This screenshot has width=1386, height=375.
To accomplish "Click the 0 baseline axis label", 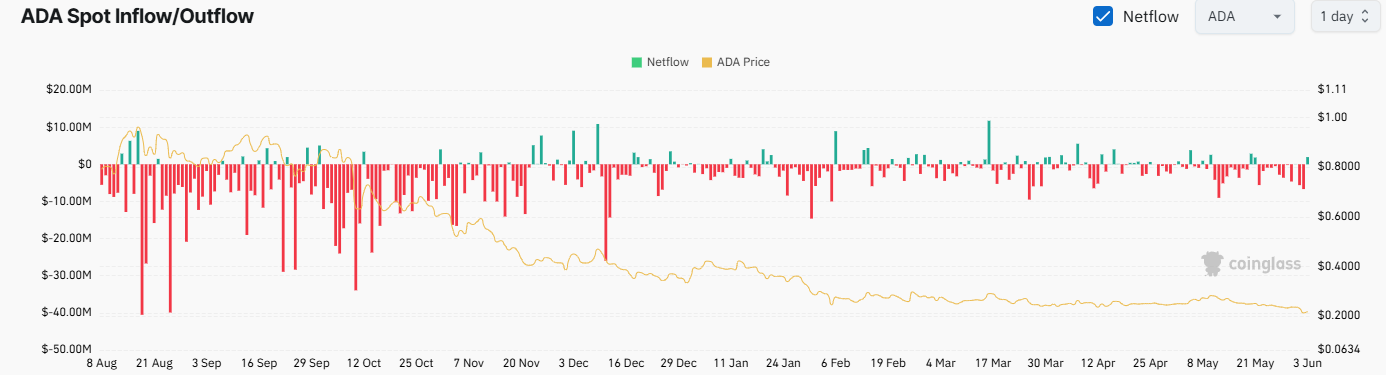I will pyautogui.click(x=85, y=164).
